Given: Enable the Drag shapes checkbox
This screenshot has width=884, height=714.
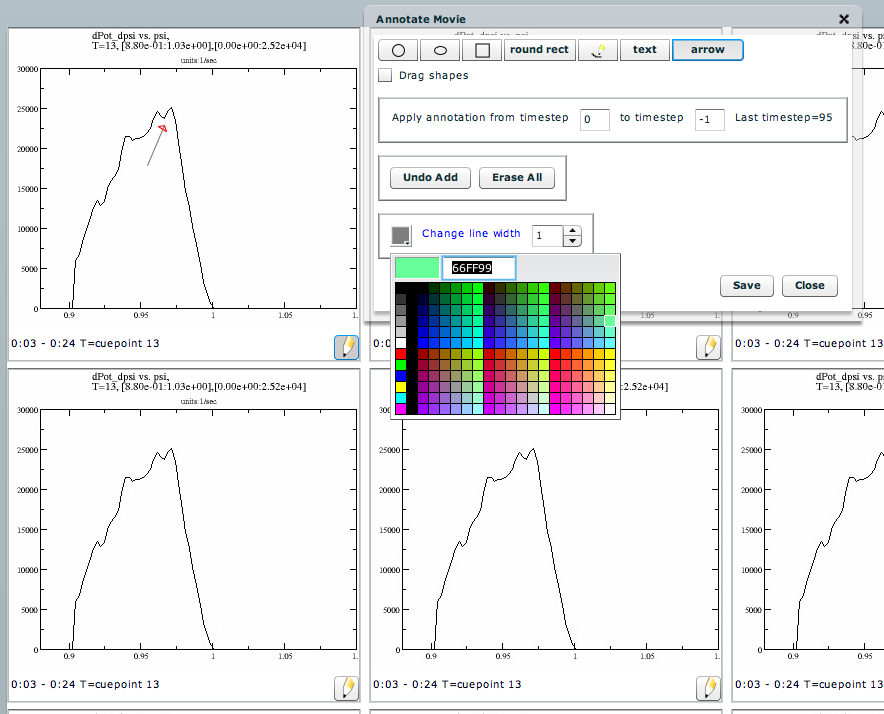Looking at the screenshot, I should coord(385,75).
